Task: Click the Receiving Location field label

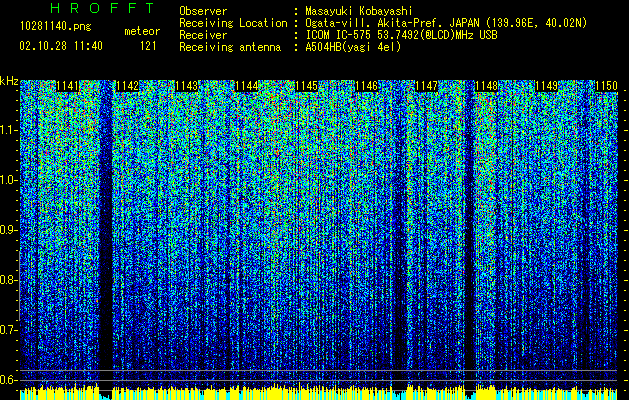Action: 233,23
